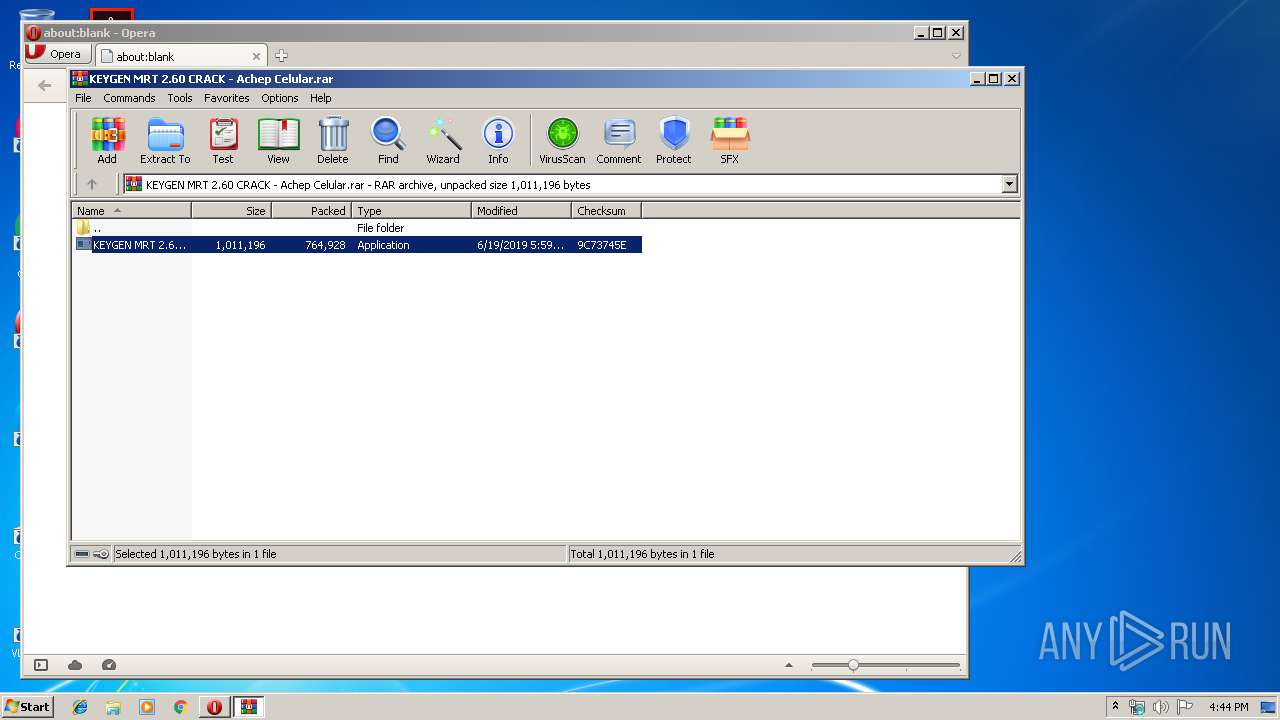Image resolution: width=1280 pixels, height=720 pixels.
Task: Open the Find magnifier tool
Action: tap(388, 140)
